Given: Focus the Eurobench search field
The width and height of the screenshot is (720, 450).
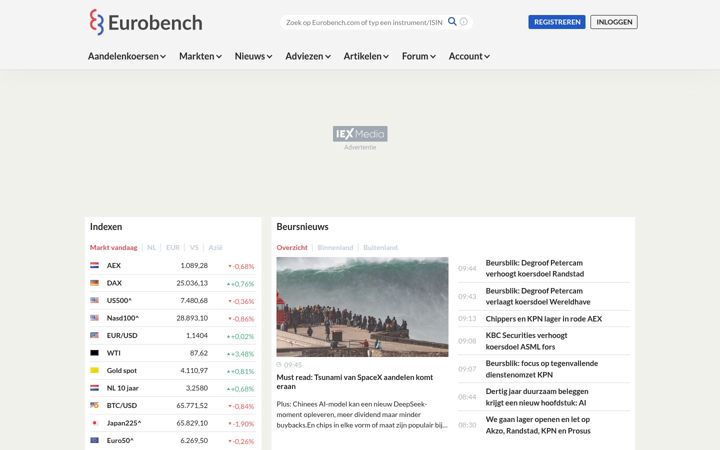Looking at the screenshot, I should (365, 22).
